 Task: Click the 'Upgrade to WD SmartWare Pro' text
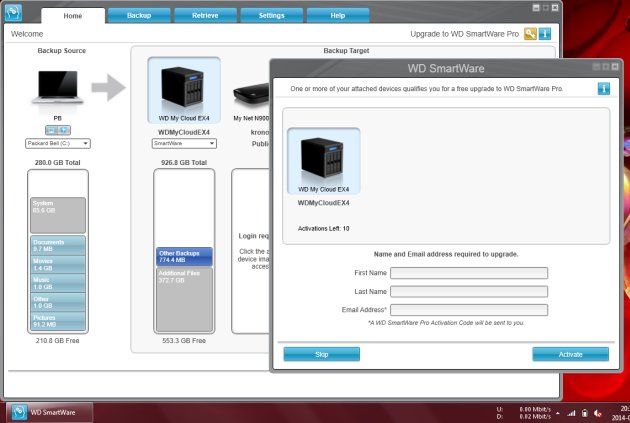coord(464,34)
